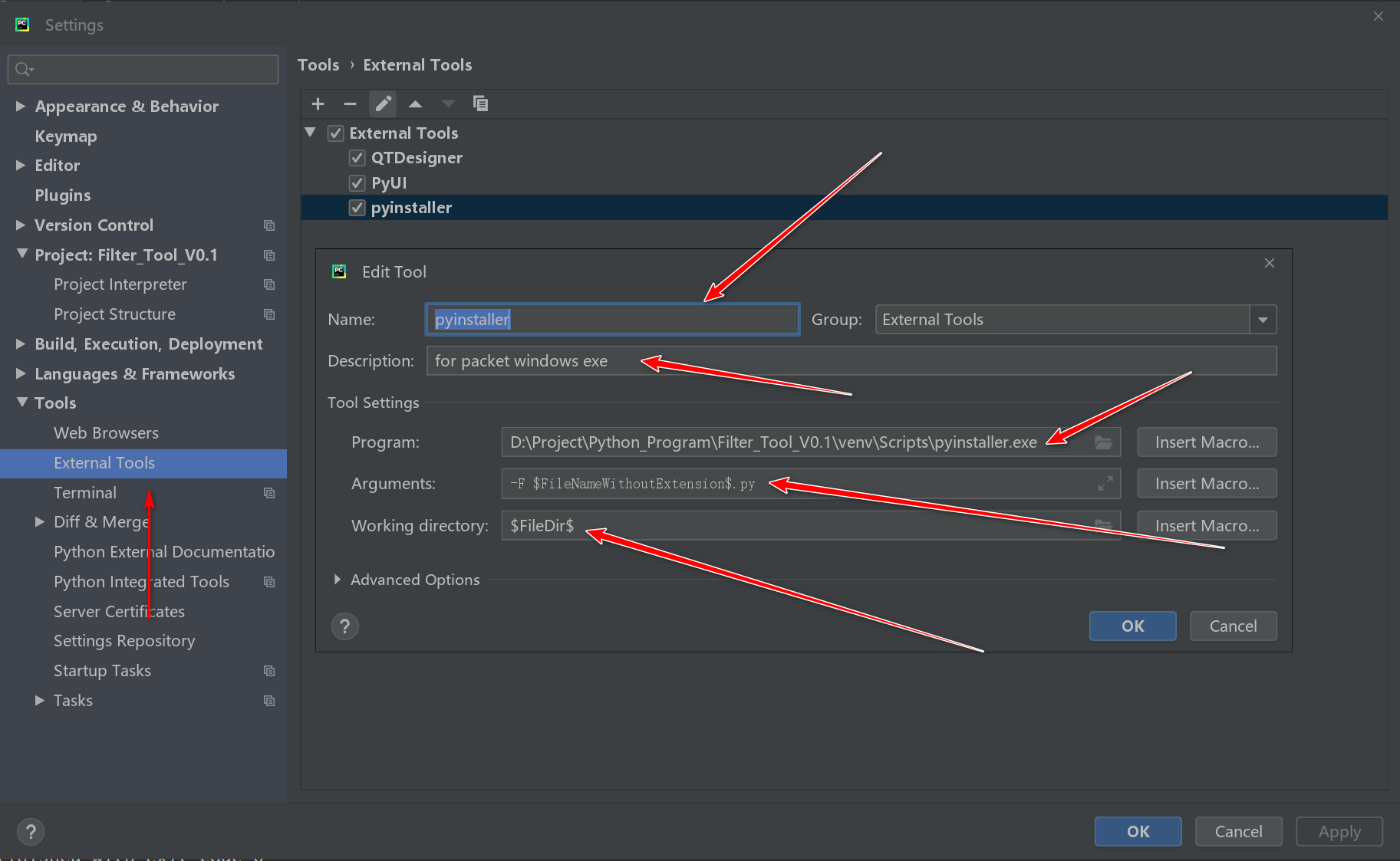Open help from the Edit Tool dialog

pyautogui.click(x=344, y=626)
